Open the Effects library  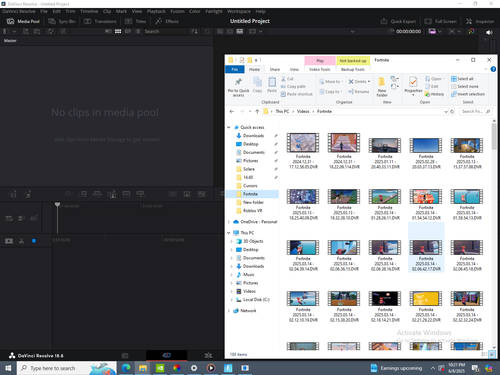point(167,21)
